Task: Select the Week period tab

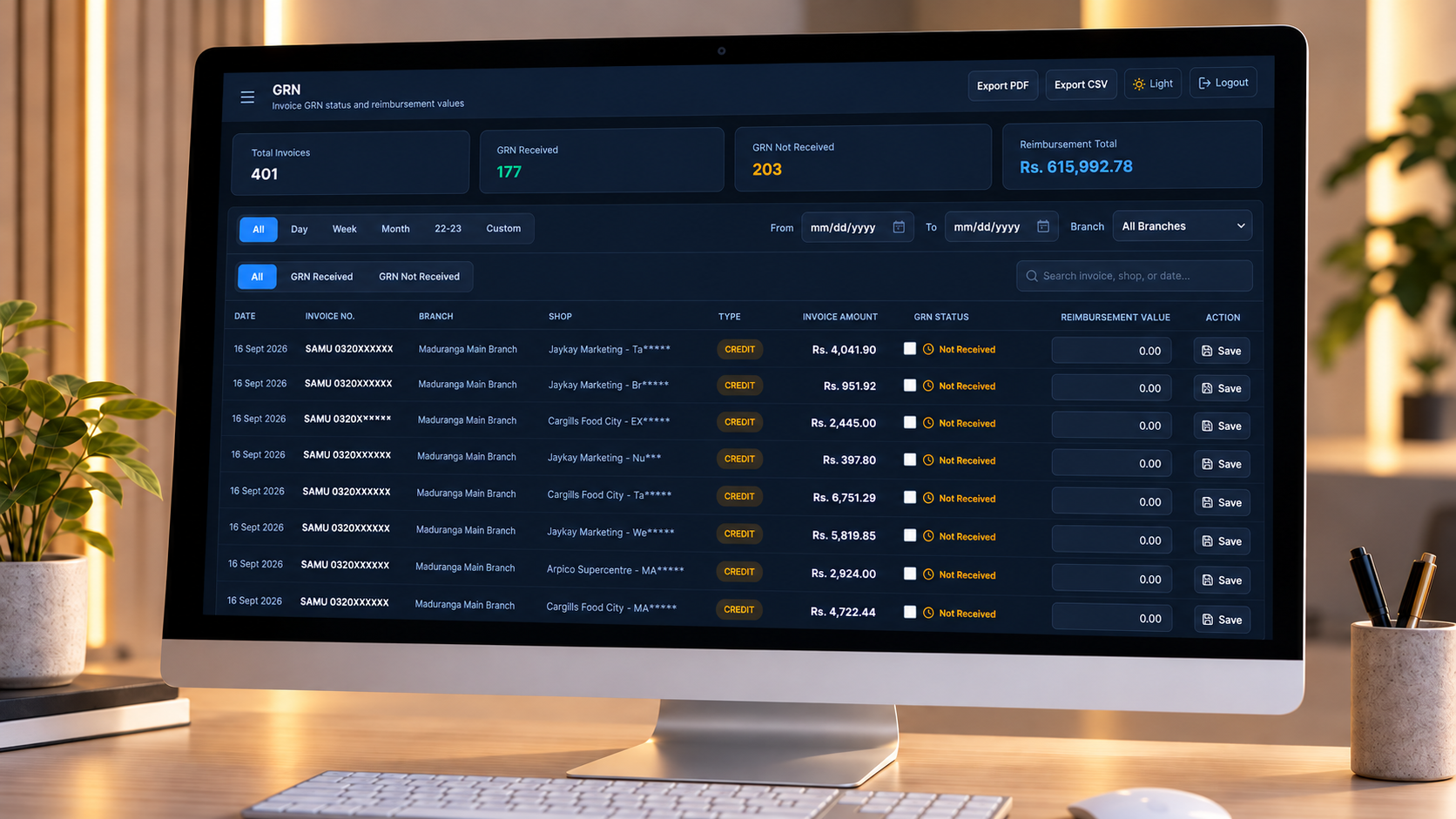Action: point(345,229)
